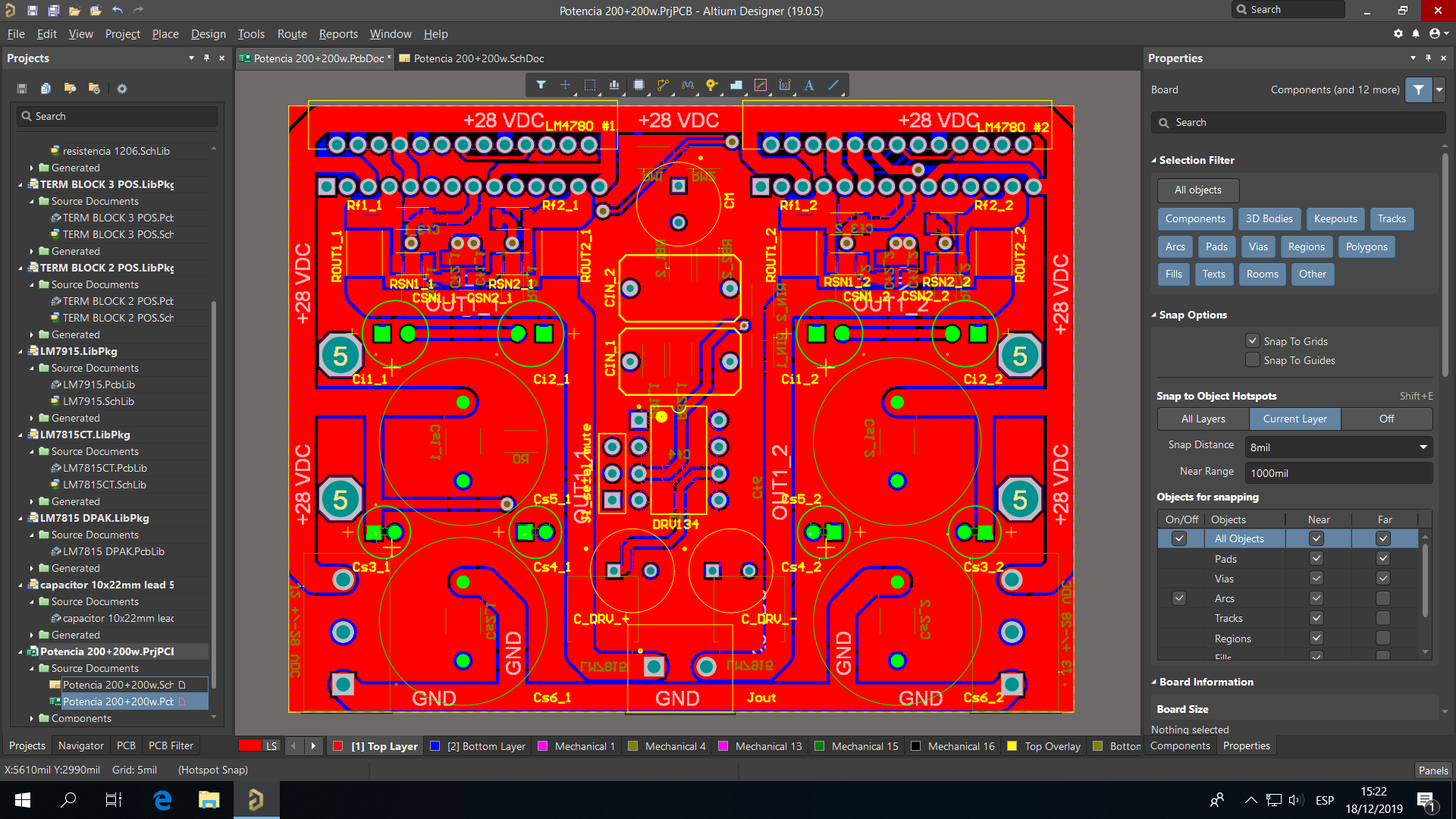Select the dashed rectangle selection tool
Image resolution: width=1456 pixels, height=819 pixels.
tap(590, 85)
